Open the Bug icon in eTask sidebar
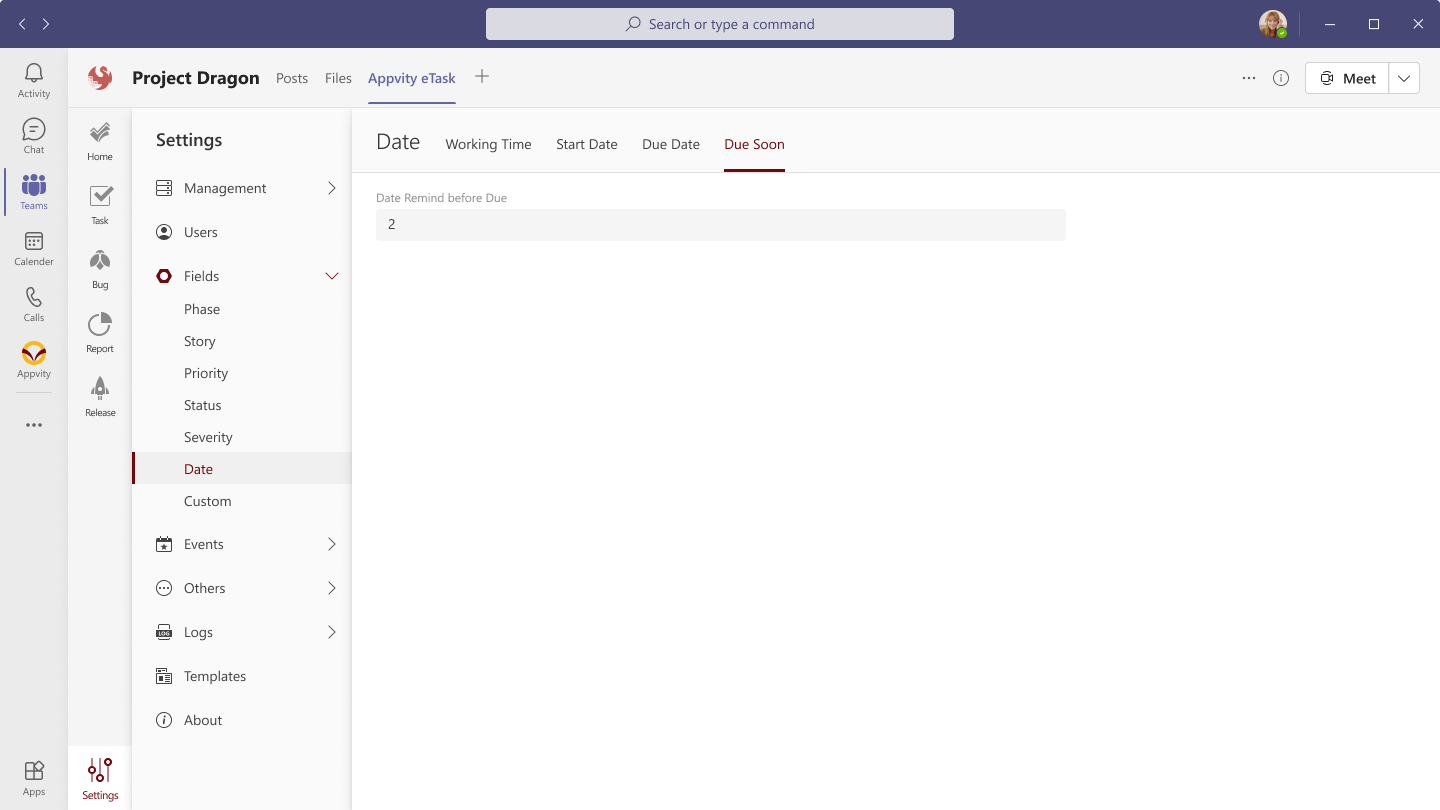The height and width of the screenshot is (810, 1440). coord(100,262)
